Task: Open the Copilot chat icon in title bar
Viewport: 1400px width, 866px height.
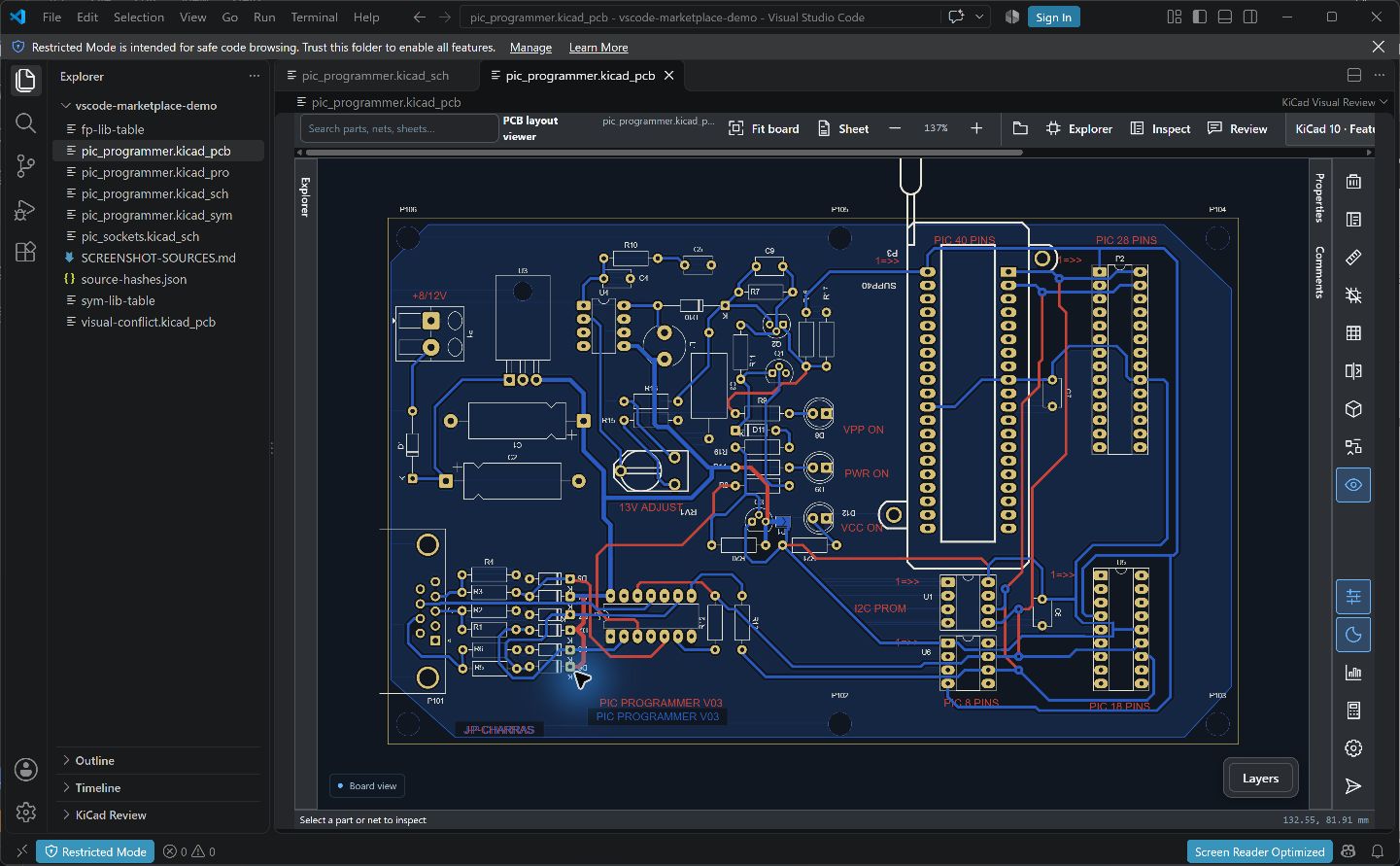Action: tap(956, 17)
